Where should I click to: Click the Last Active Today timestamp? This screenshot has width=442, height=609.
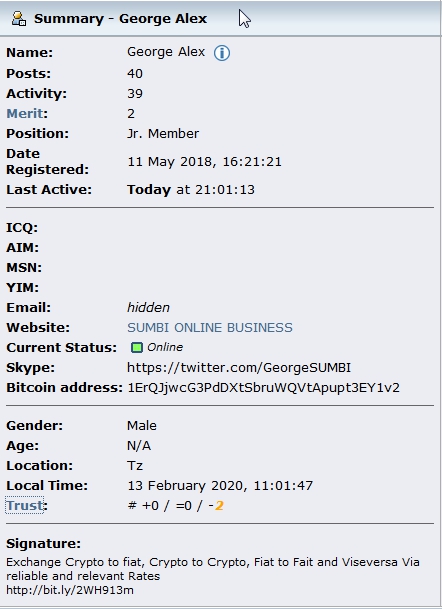coord(191,190)
